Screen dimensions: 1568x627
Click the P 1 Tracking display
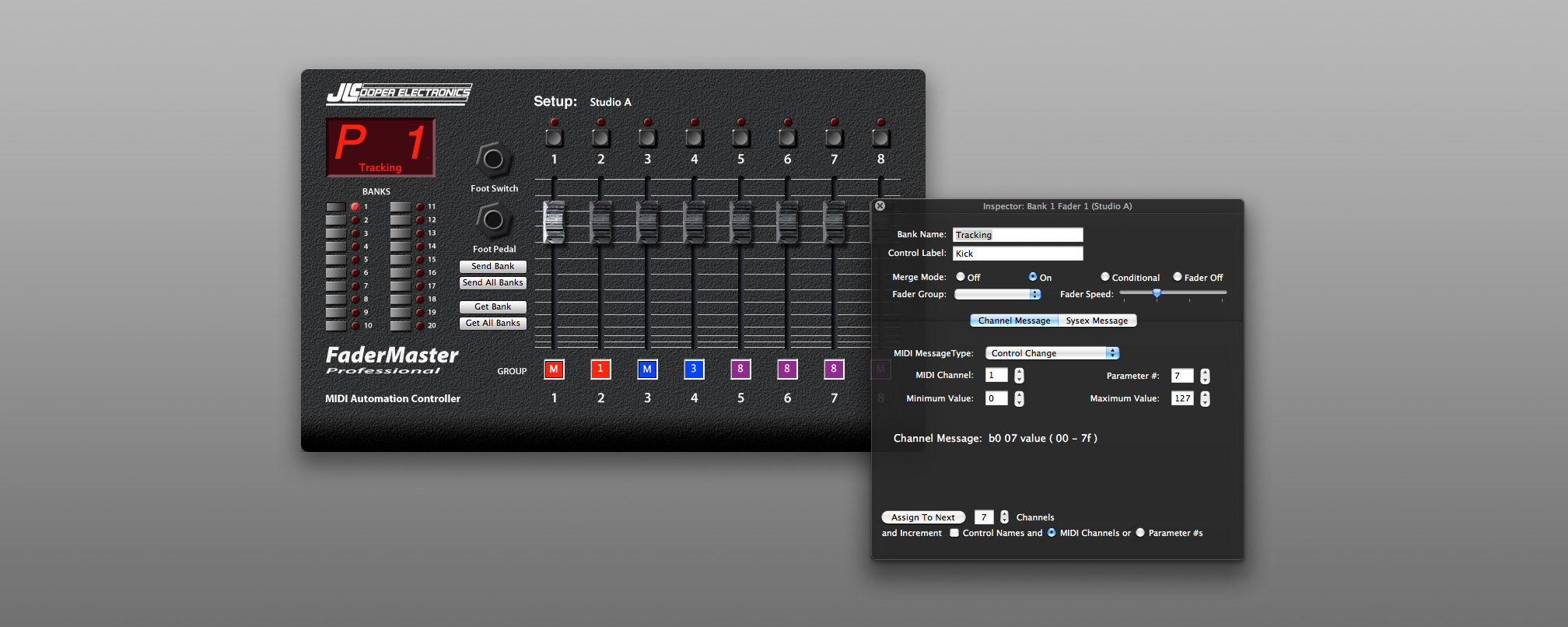coord(380,147)
